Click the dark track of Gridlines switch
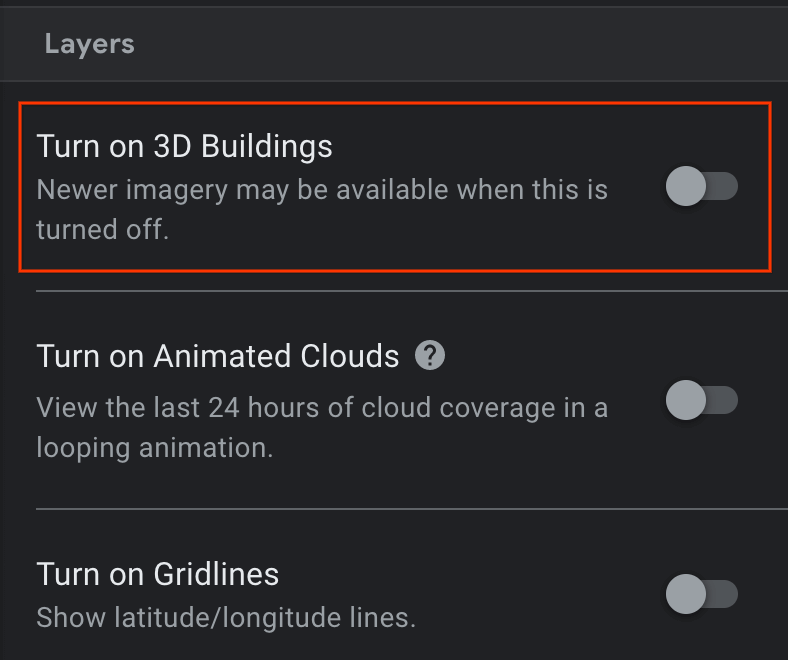This screenshot has width=788, height=660. pyautogui.click(x=724, y=595)
